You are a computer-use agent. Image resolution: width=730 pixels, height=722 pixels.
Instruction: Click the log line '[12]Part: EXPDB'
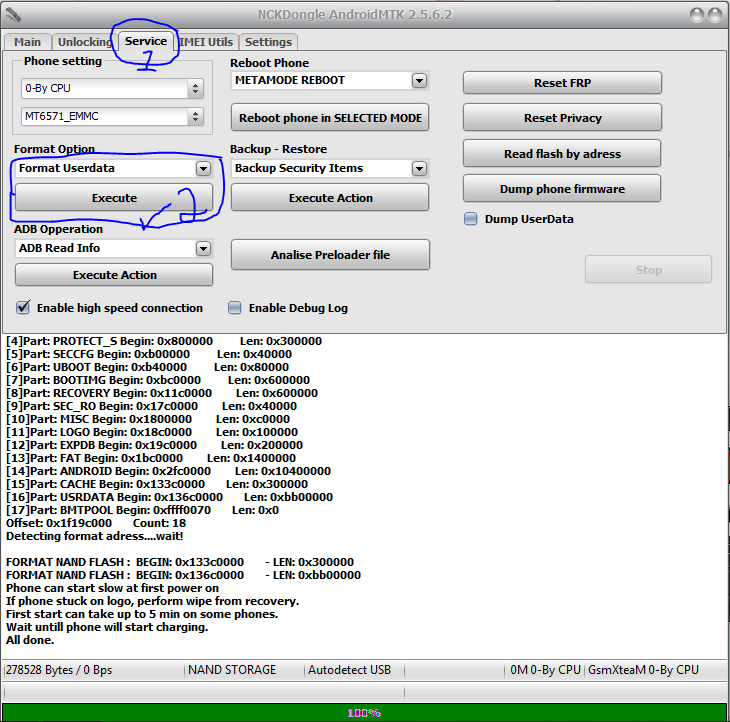(154, 445)
